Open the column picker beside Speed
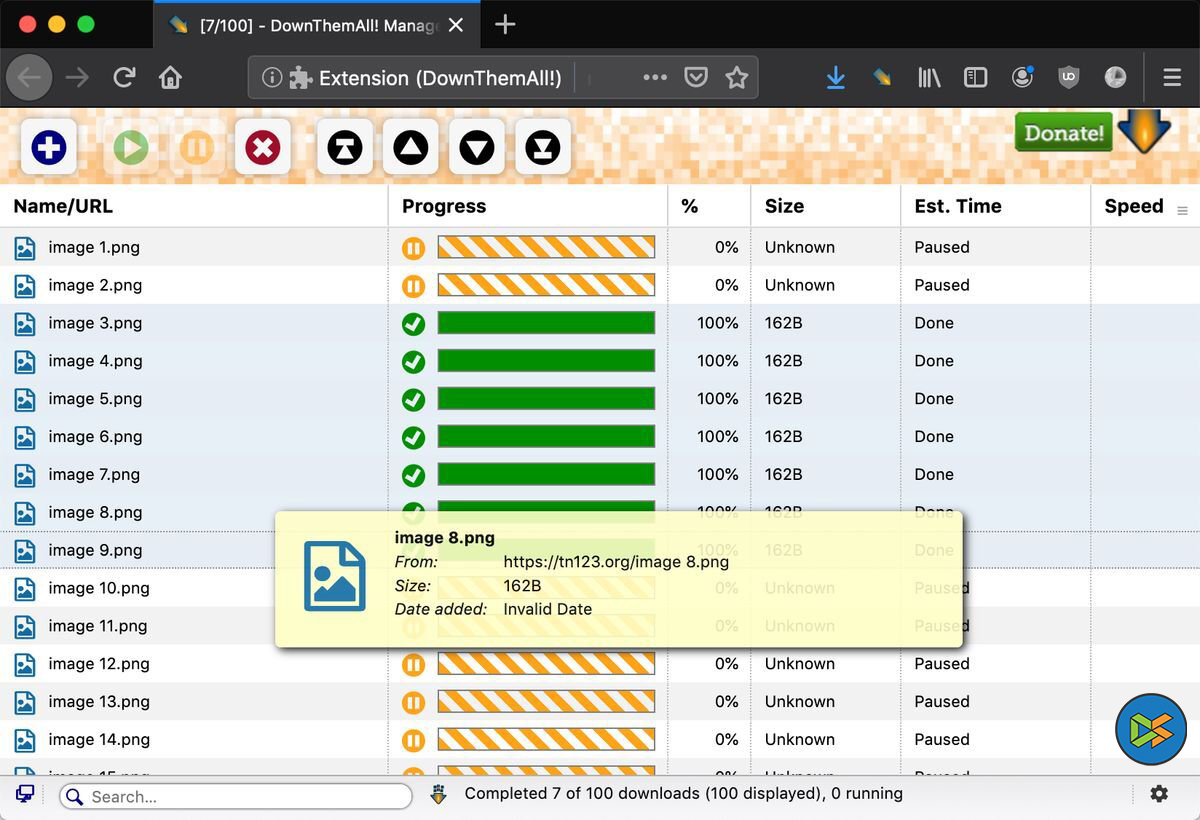The image size is (1200, 820). click(1182, 211)
